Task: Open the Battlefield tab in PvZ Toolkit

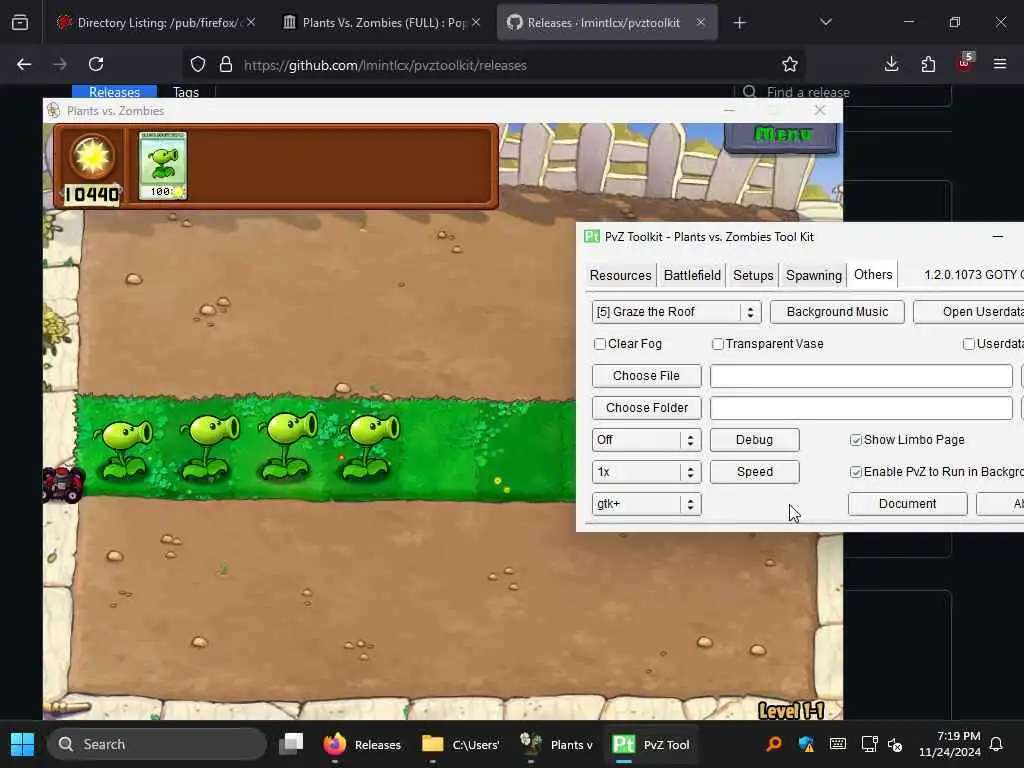Action: (x=692, y=275)
